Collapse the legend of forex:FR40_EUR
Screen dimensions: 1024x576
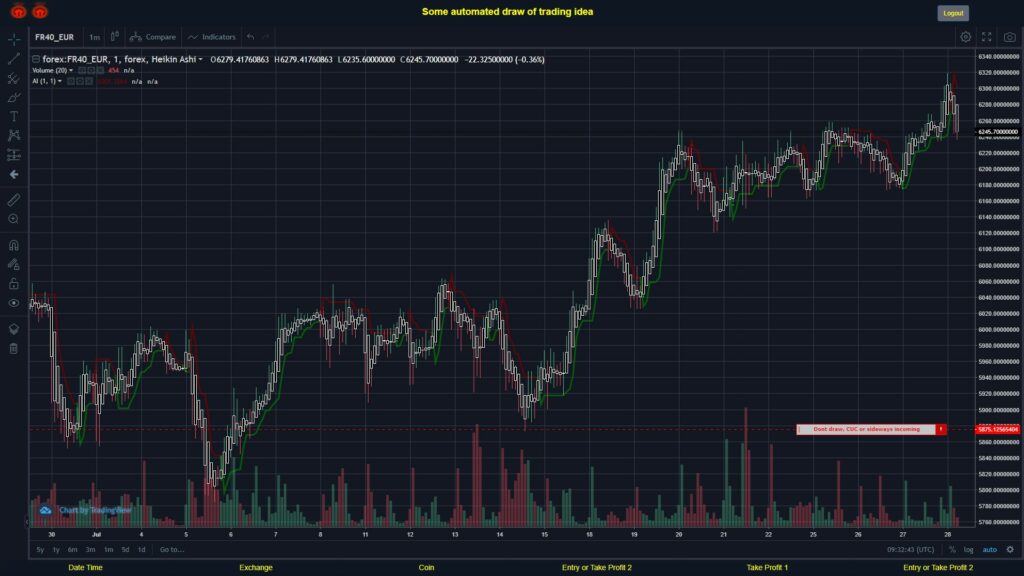pyautogui.click(x=36, y=59)
